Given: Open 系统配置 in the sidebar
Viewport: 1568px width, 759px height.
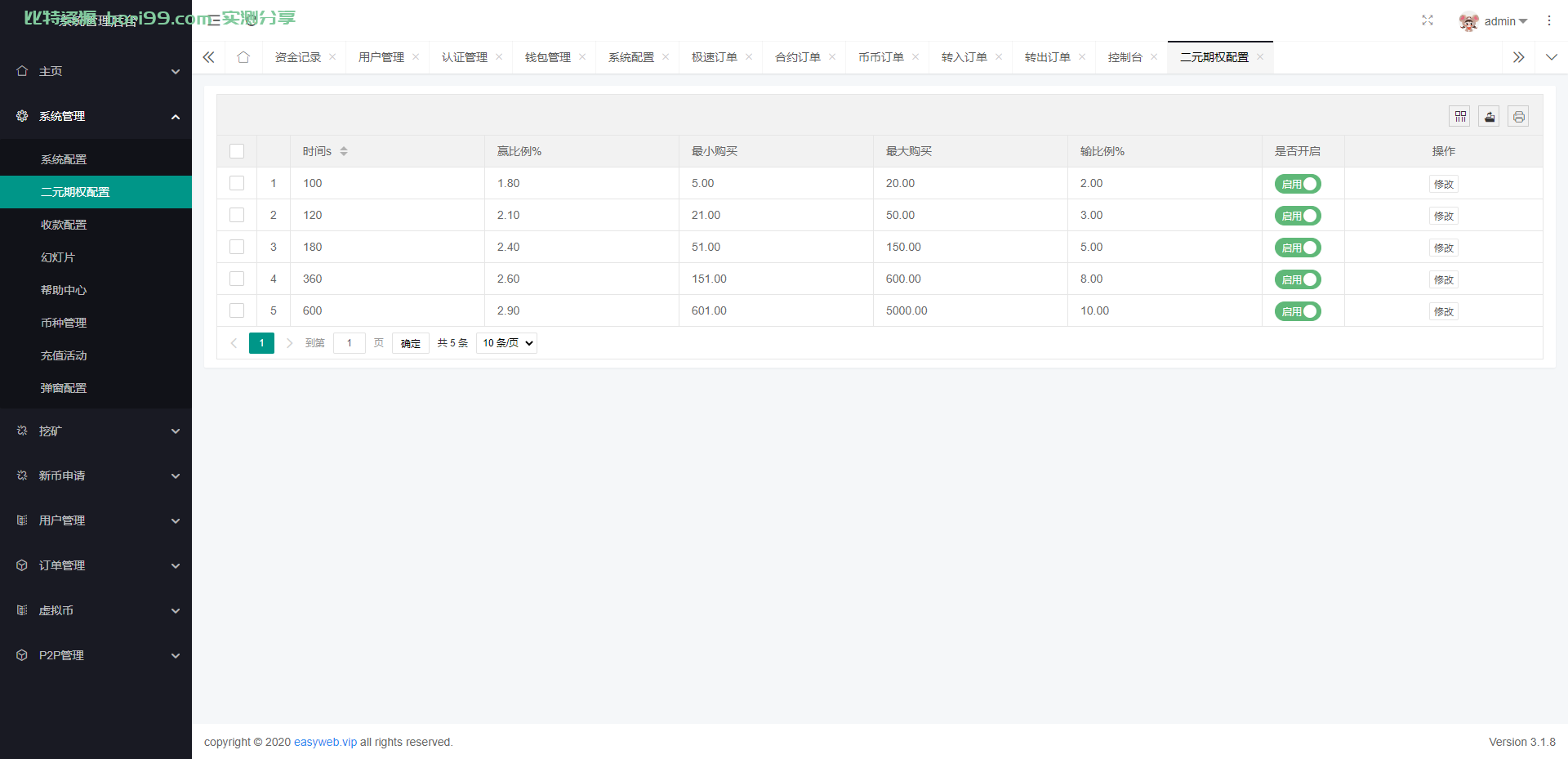Looking at the screenshot, I should tap(96, 159).
